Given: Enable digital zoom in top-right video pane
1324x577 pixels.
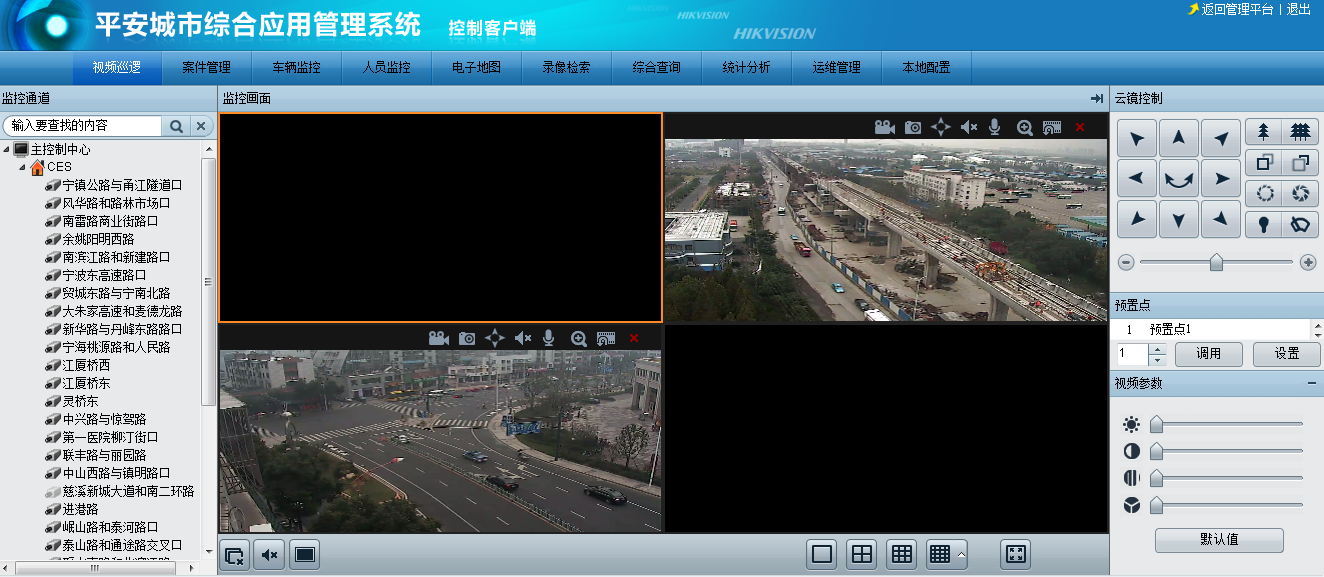Looking at the screenshot, I should [x=1025, y=127].
